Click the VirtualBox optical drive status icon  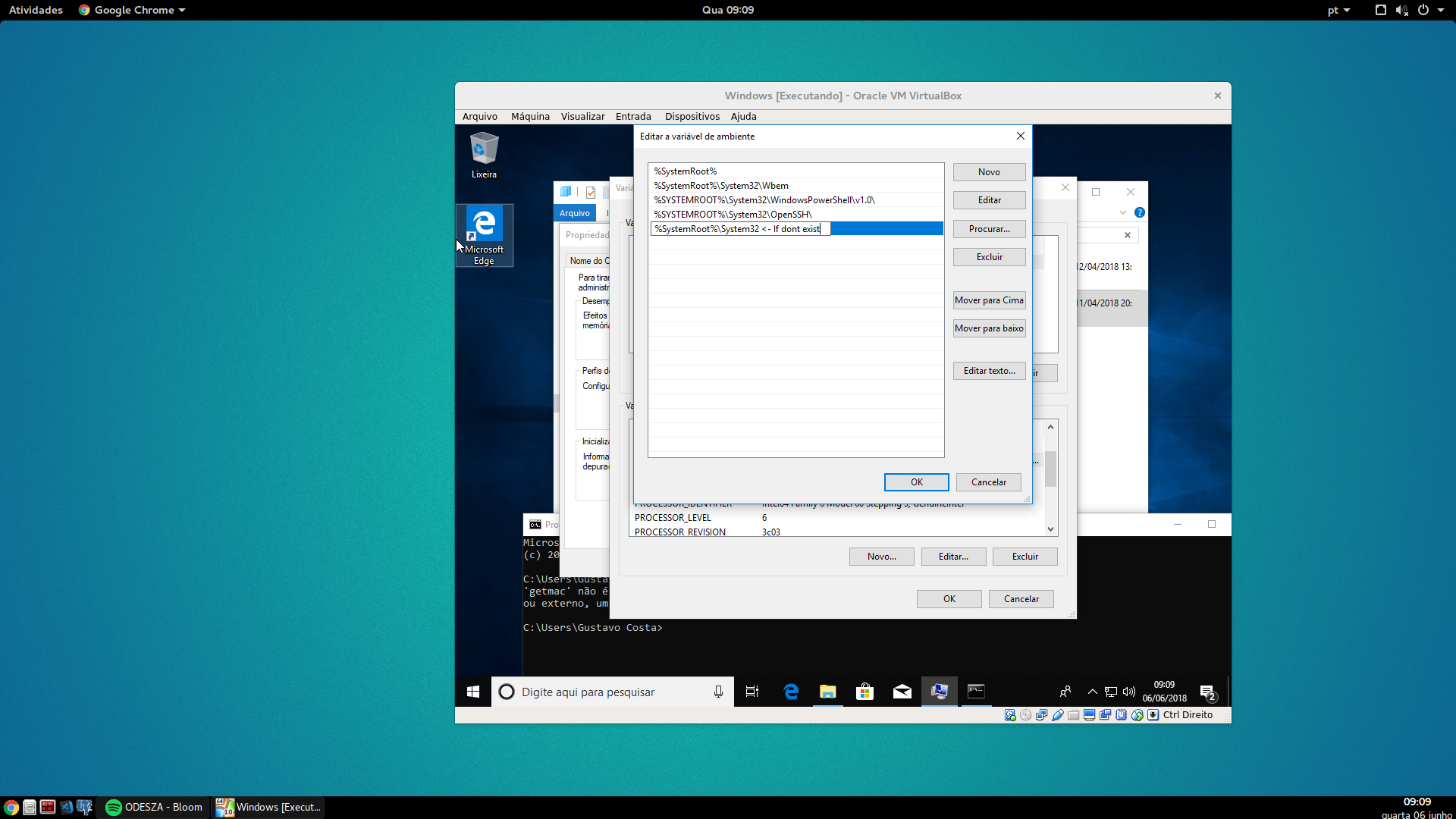point(1025,715)
